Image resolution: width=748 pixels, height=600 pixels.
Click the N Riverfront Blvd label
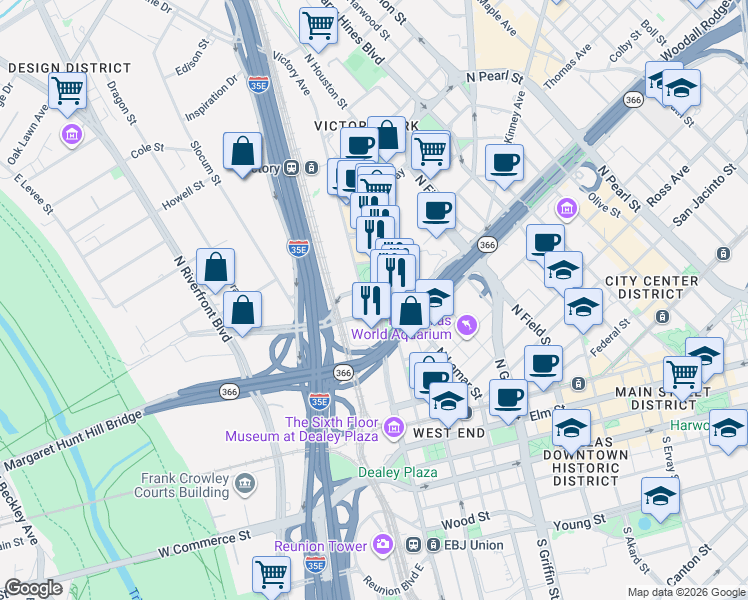click(x=203, y=299)
